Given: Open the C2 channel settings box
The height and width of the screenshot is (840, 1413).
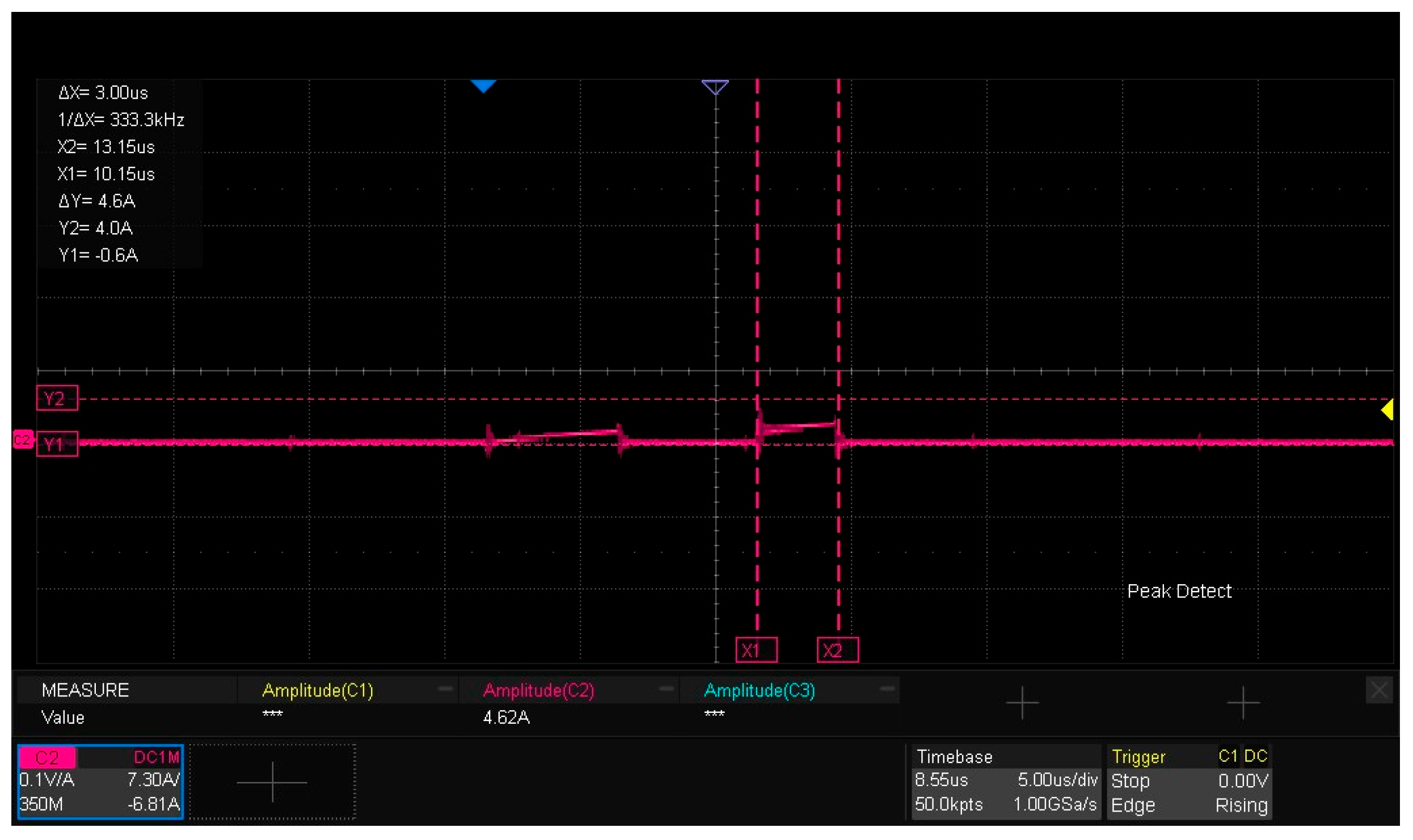Looking at the screenshot, I should tap(100, 782).
